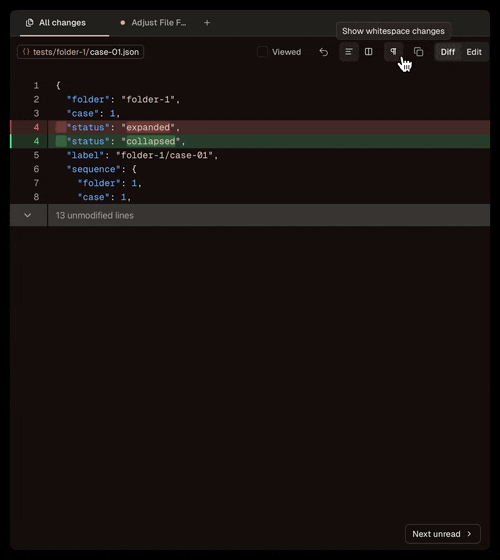Click the All changes tab icon
Viewport: 500px width, 560px height.
click(30, 23)
